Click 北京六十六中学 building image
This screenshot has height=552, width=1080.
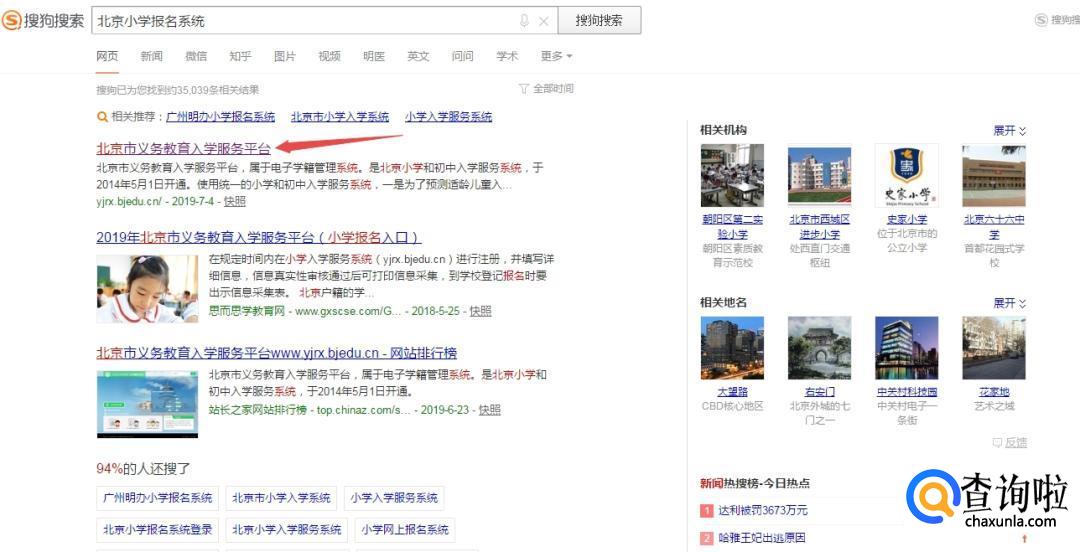(x=994, y=176)
